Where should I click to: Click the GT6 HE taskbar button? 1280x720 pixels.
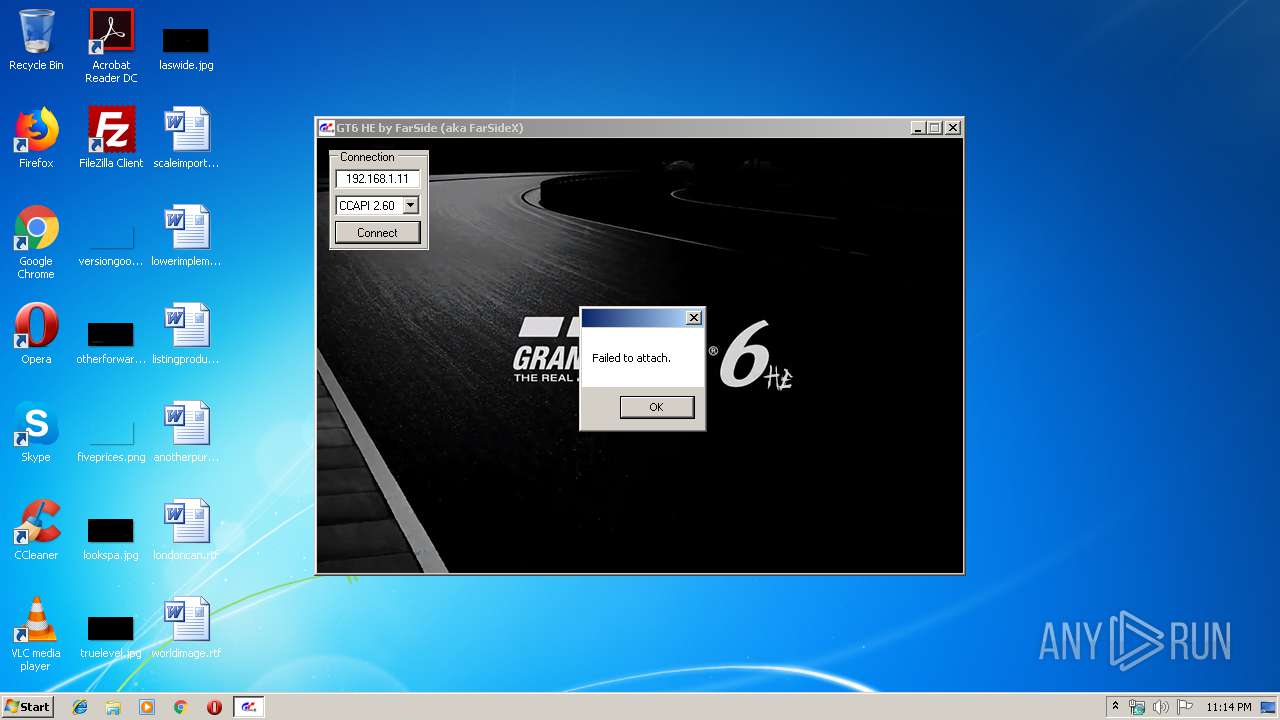pos(249,707)
